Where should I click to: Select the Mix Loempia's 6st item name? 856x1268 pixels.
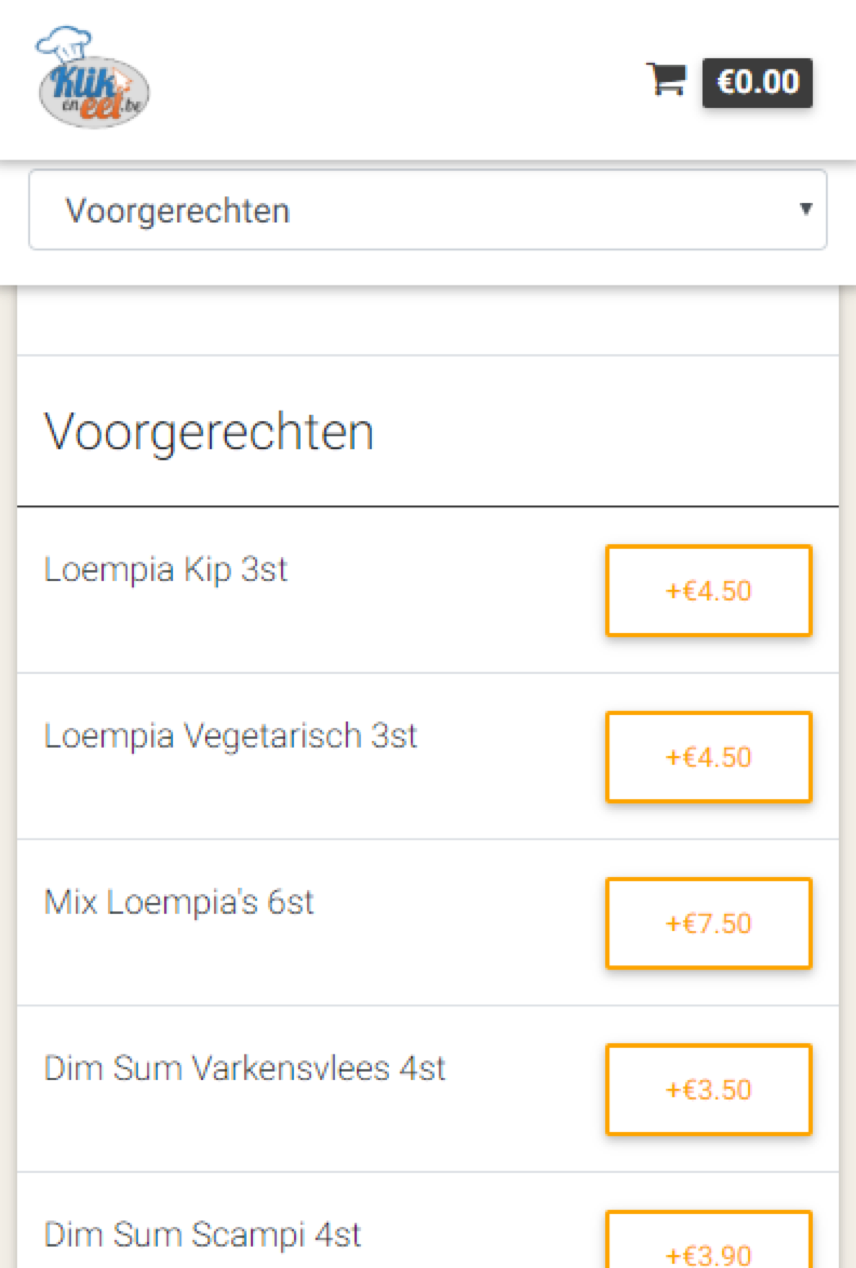179,903
